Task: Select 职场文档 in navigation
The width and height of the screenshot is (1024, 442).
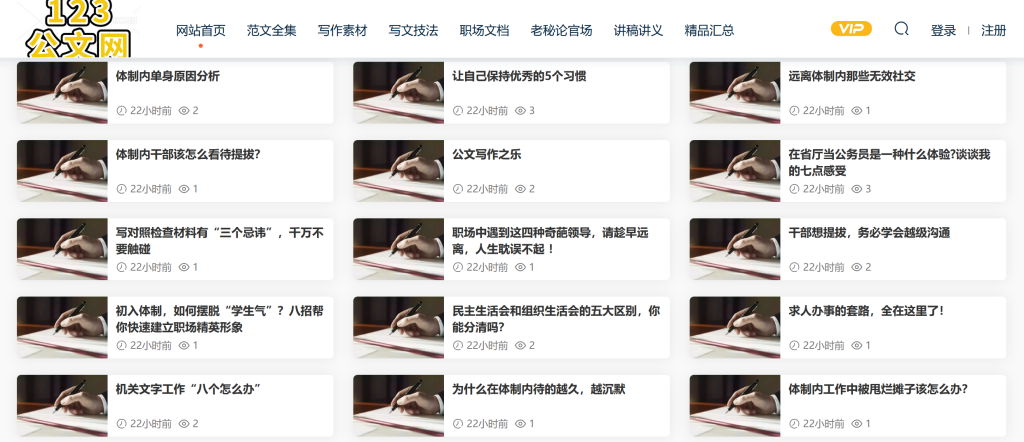Action: [484, 30]
